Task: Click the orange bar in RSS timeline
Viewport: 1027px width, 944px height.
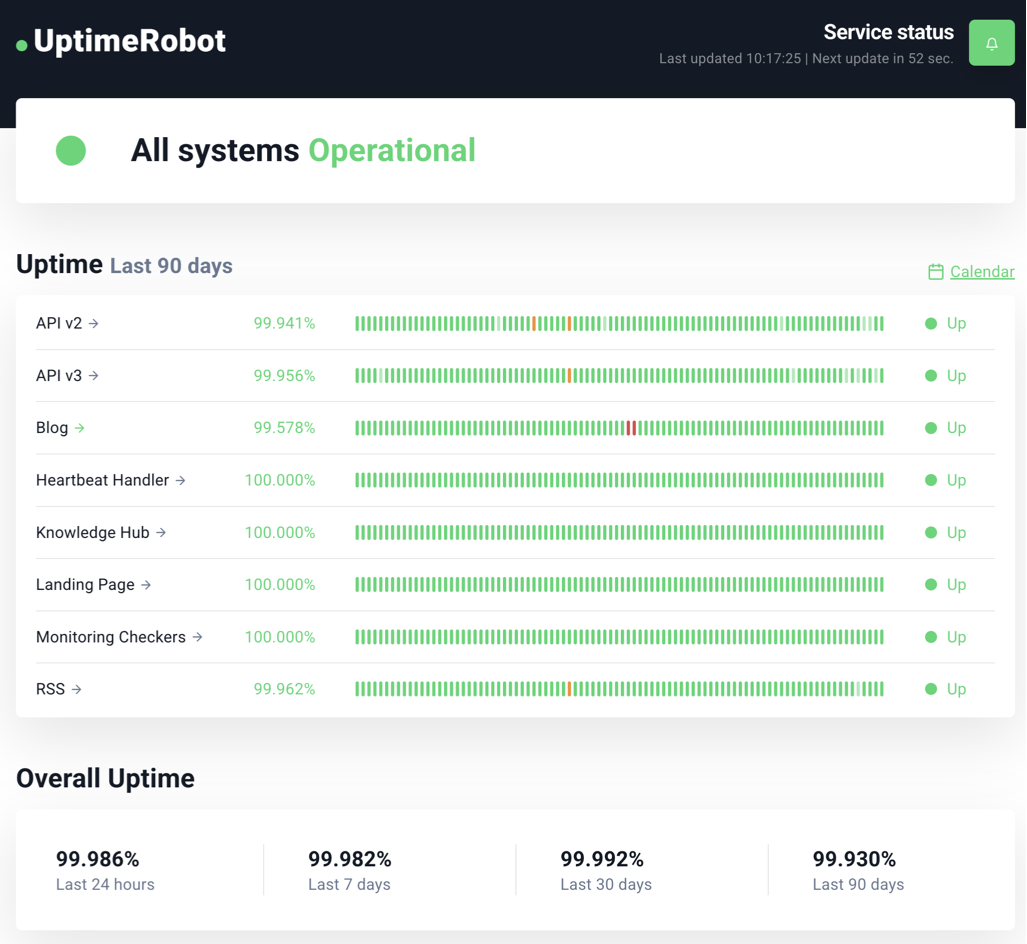Action: [569, 689]
